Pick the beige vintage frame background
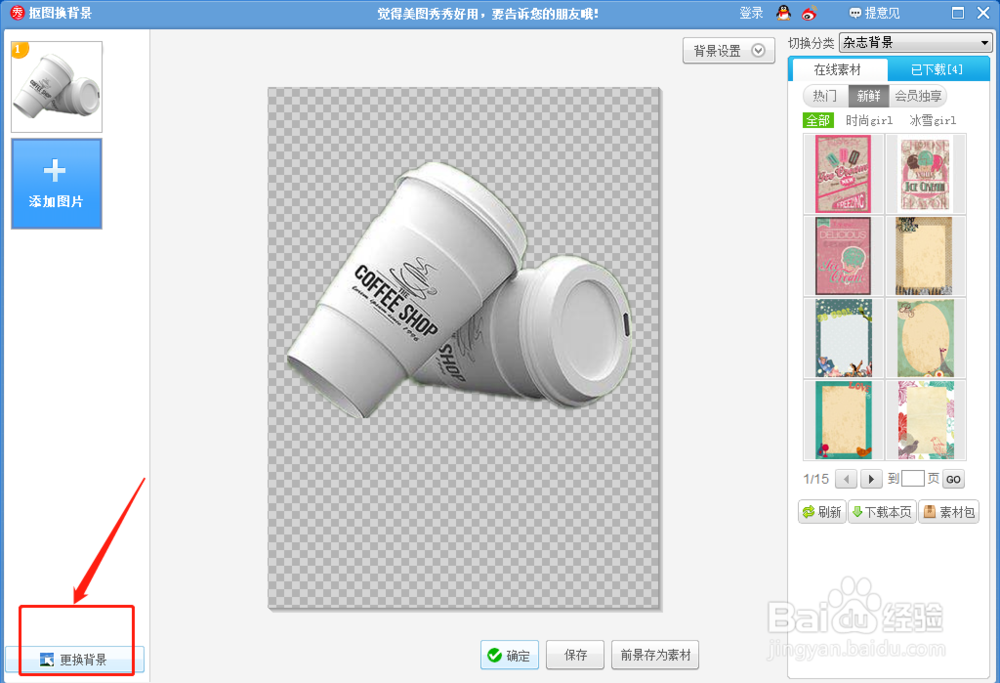 (x=925, y=256)
